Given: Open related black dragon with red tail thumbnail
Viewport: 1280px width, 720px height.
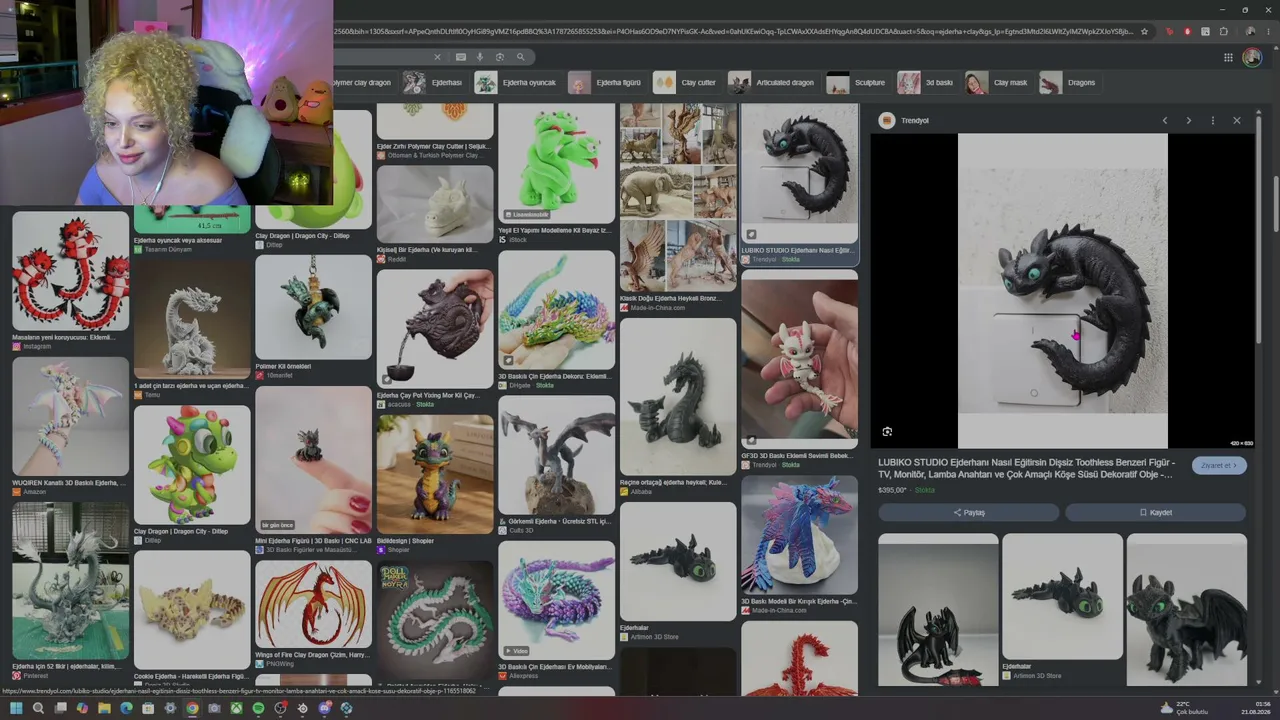Looking at the screenshot, I should click(x=938, y=609).
